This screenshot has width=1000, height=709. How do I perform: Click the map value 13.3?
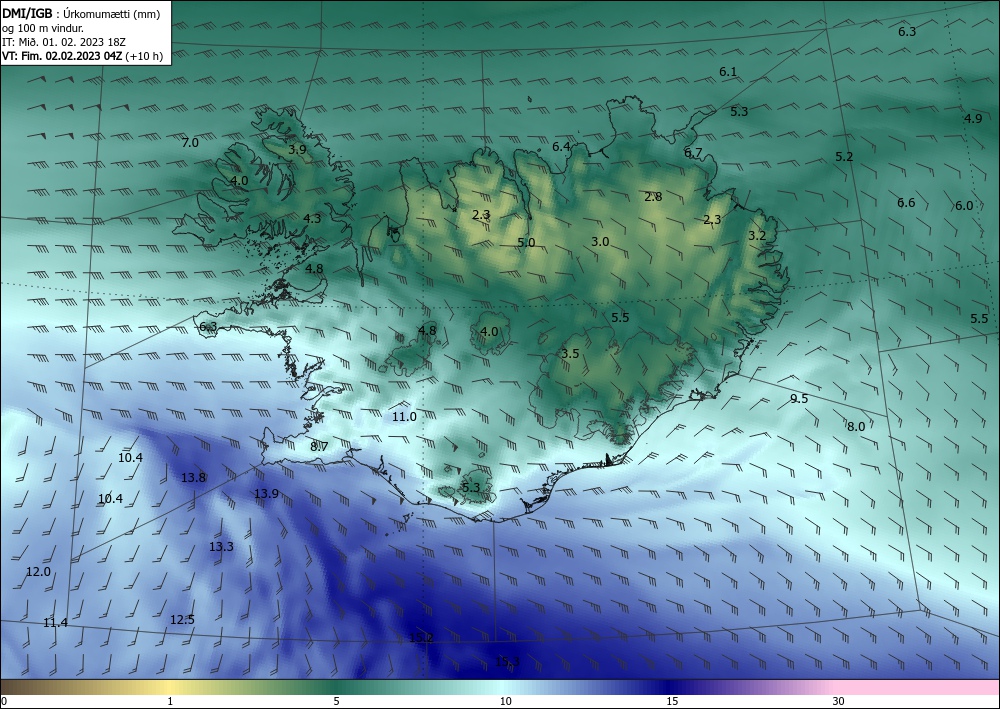click(x=221, y=546)
